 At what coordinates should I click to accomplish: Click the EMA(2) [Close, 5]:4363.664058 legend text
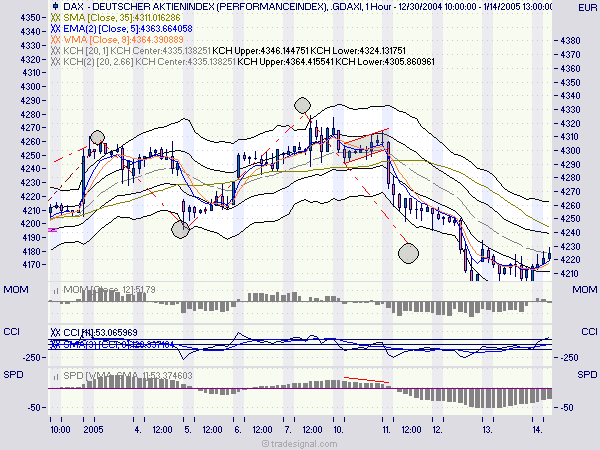(x=128, y=29)
